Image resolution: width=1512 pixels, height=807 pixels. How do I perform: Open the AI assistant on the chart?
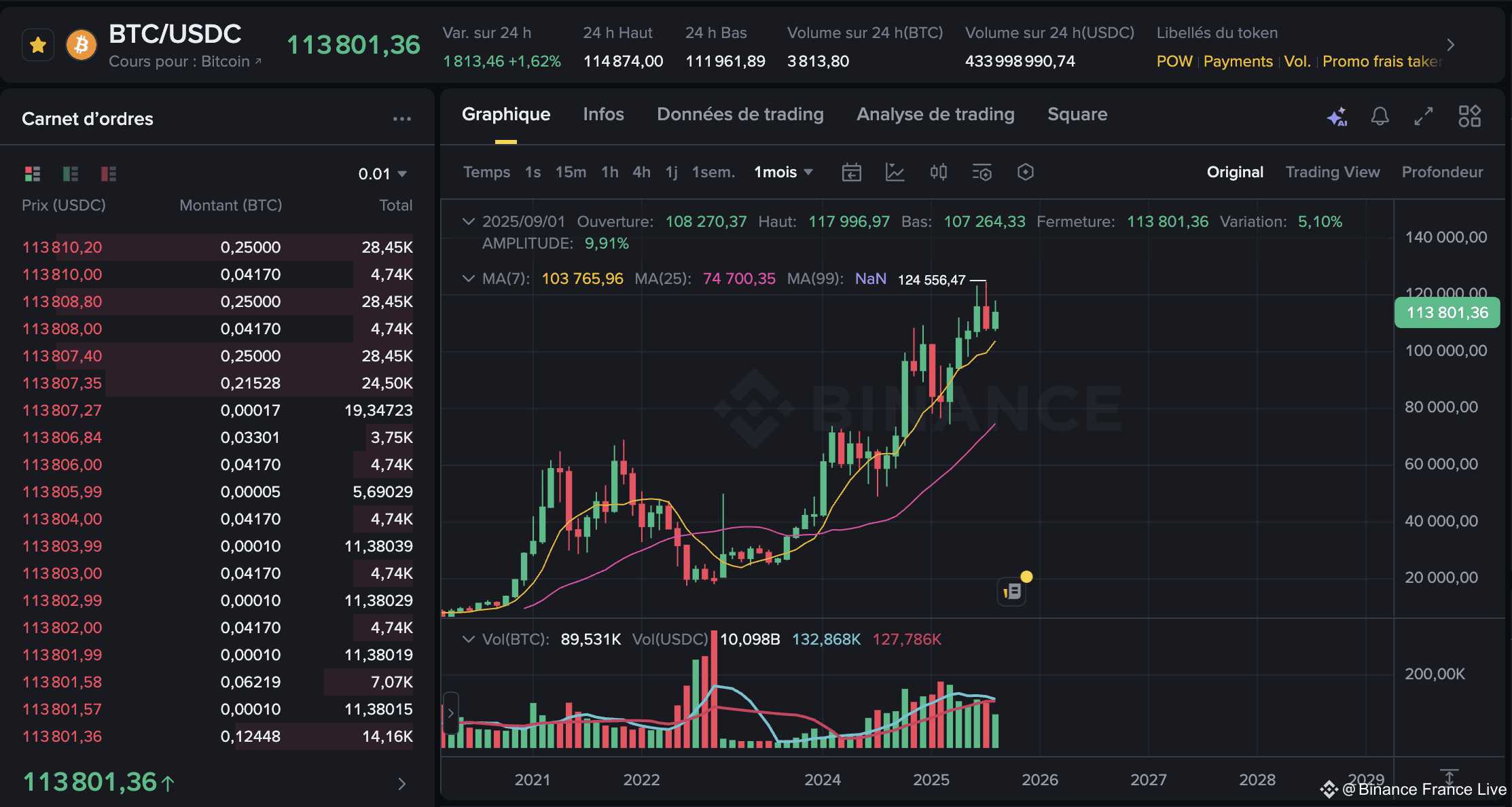click(1337, 116)
